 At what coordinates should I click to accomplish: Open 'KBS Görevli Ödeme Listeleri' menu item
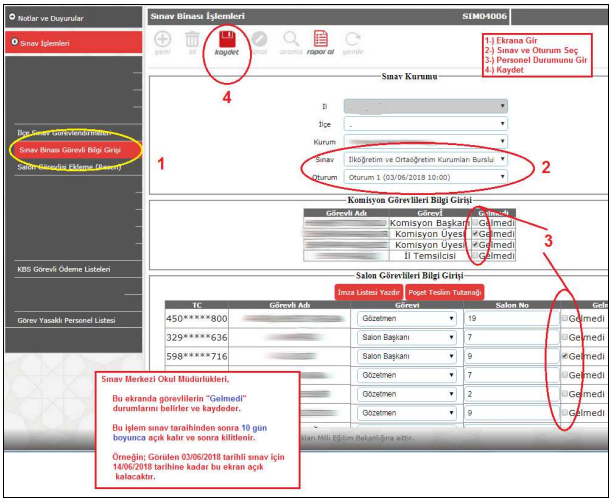click(x=64, y=269)
